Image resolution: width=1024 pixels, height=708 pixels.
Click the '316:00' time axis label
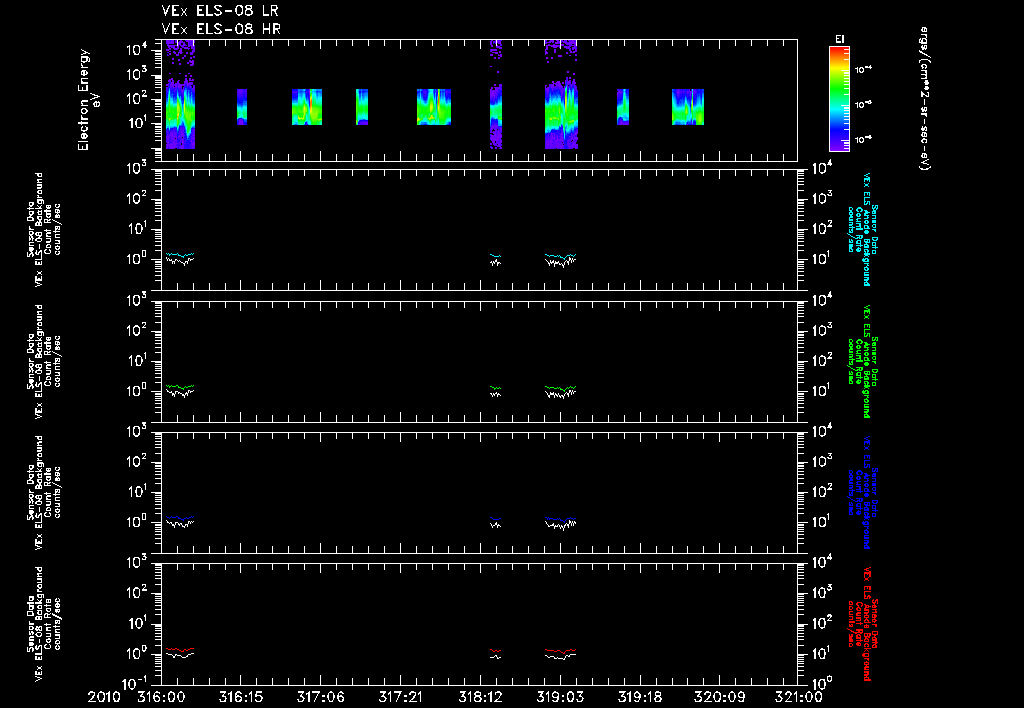pyautogui.click(x=161, y=698)
